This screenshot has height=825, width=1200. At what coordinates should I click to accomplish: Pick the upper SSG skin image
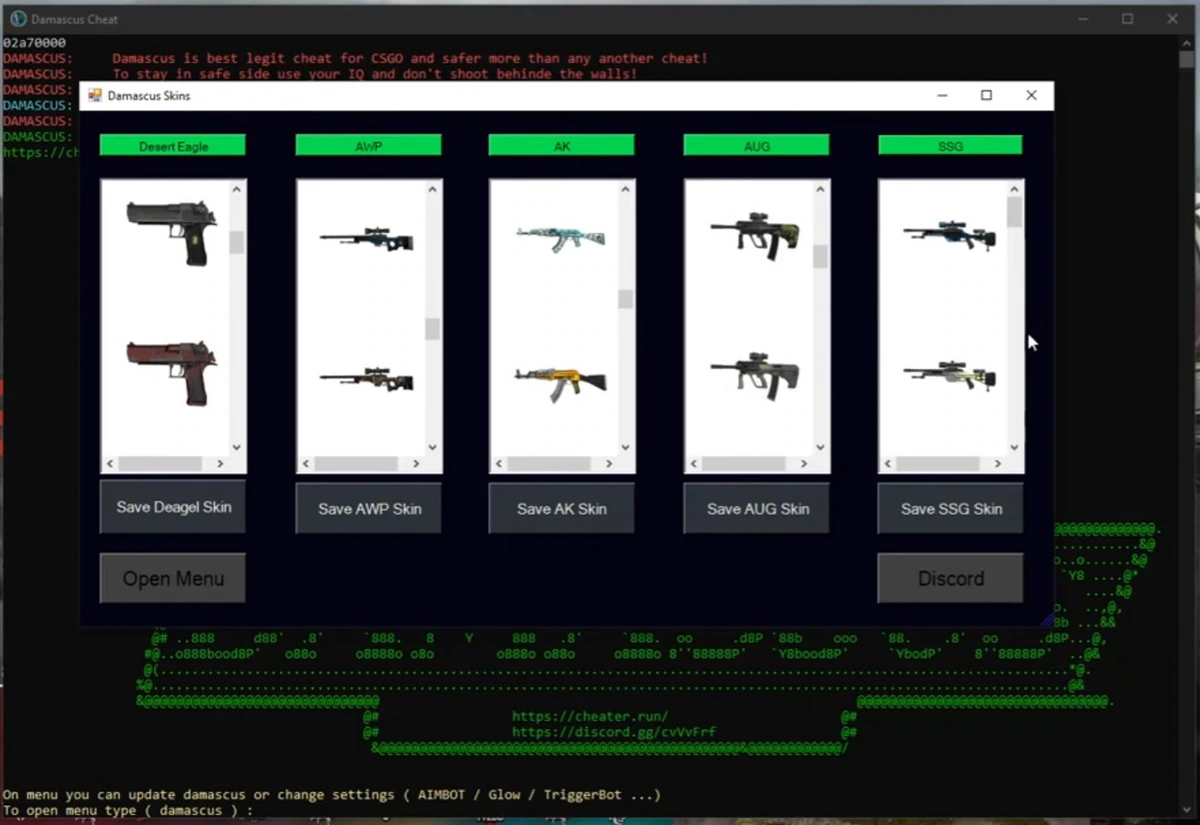950,236
